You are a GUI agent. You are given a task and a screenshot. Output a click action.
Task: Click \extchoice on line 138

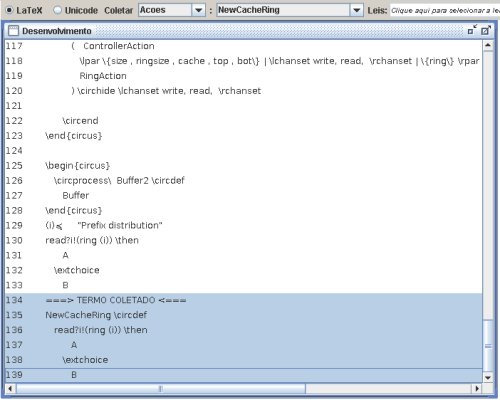click(85, 360)
